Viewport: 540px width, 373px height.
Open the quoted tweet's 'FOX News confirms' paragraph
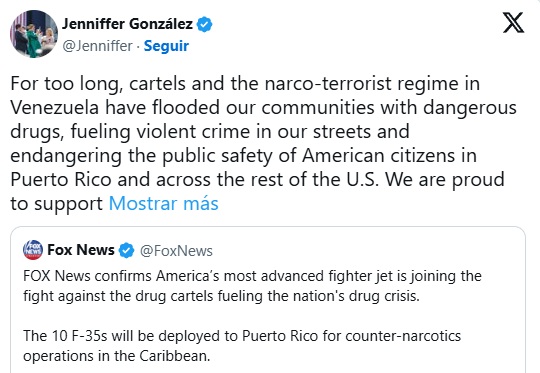tap(252, 286)
